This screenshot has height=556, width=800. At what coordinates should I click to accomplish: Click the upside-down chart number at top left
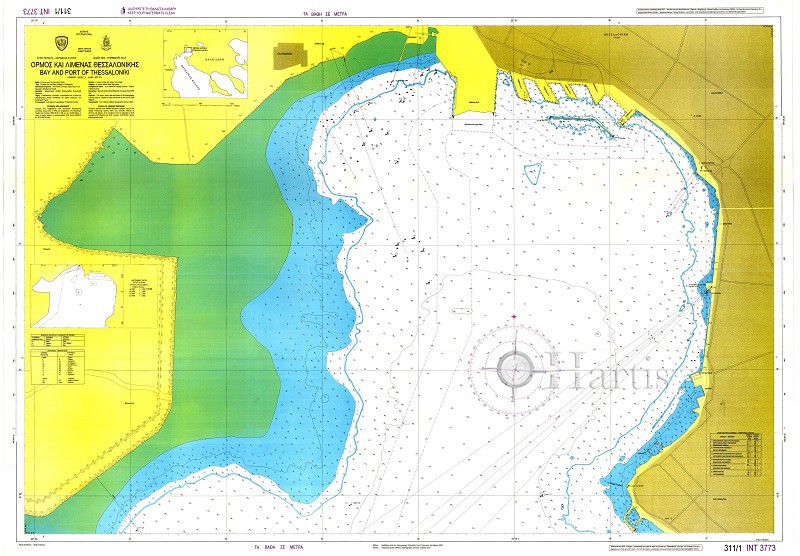[45, 10]
